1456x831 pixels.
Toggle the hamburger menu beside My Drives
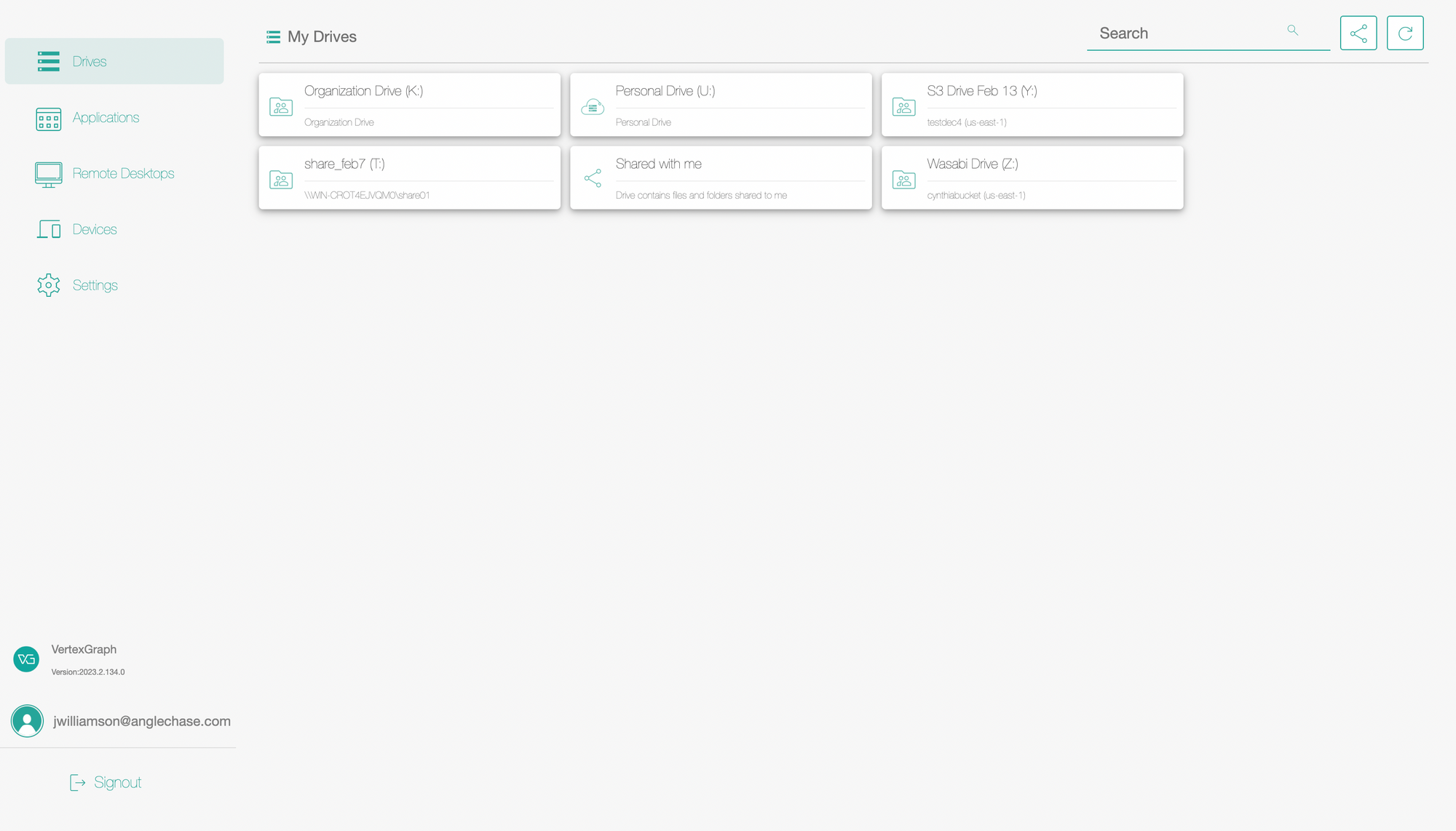pos(273,36)
